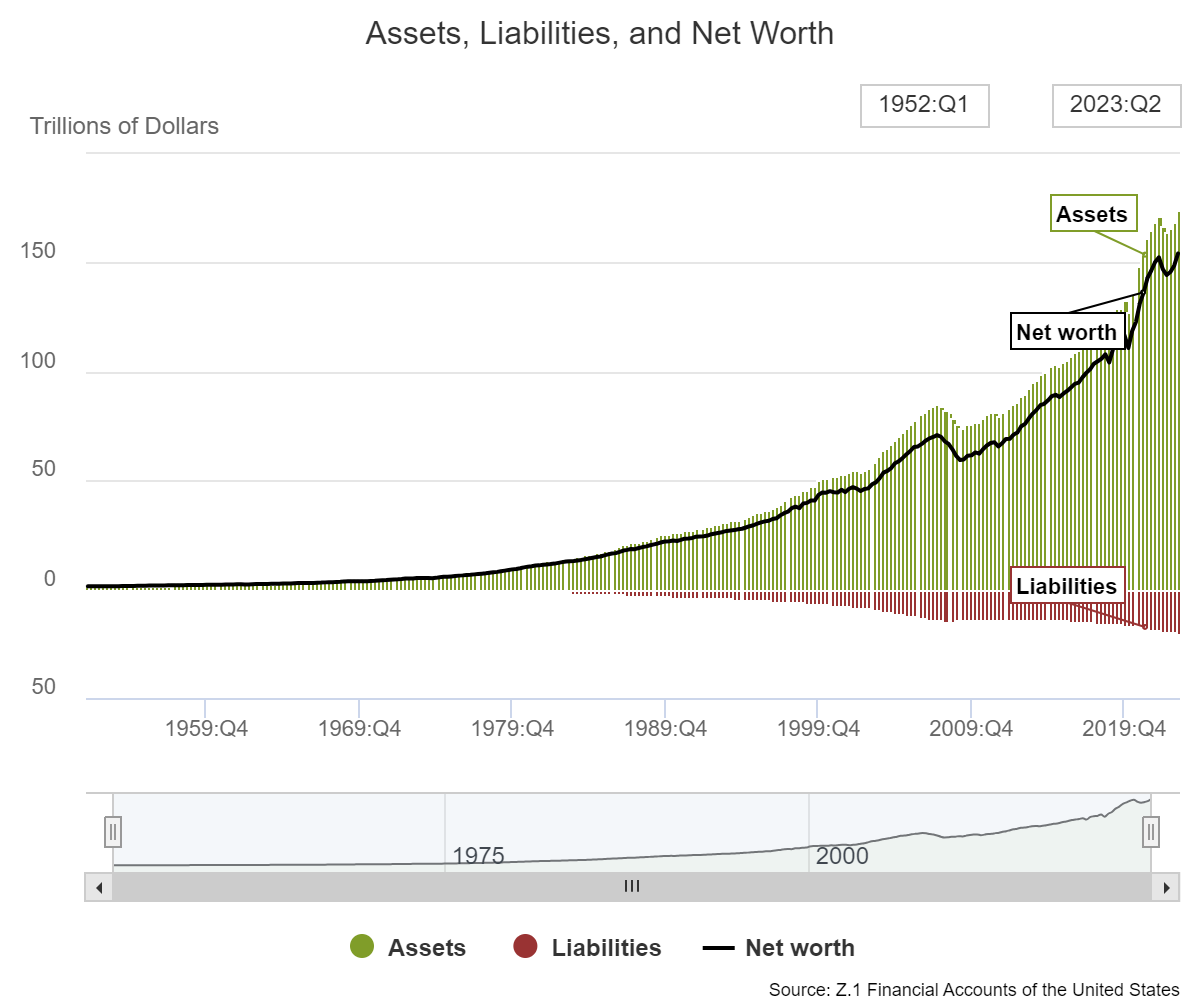Click the 1975 mark in navigator
The image size is (1200, 1000).
click(x=478, y=856)
